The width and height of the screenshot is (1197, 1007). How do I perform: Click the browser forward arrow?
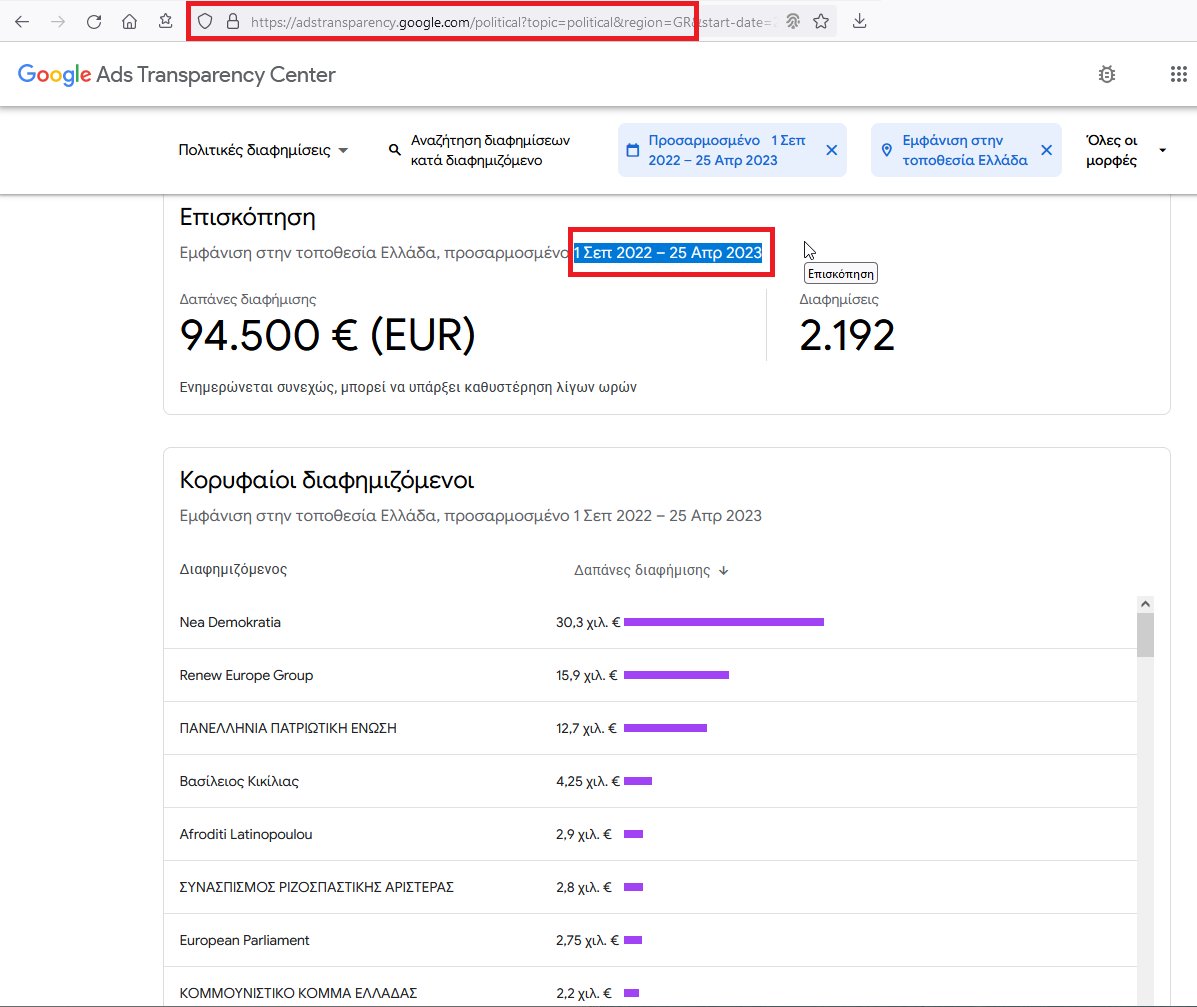(x=58, y=21)
